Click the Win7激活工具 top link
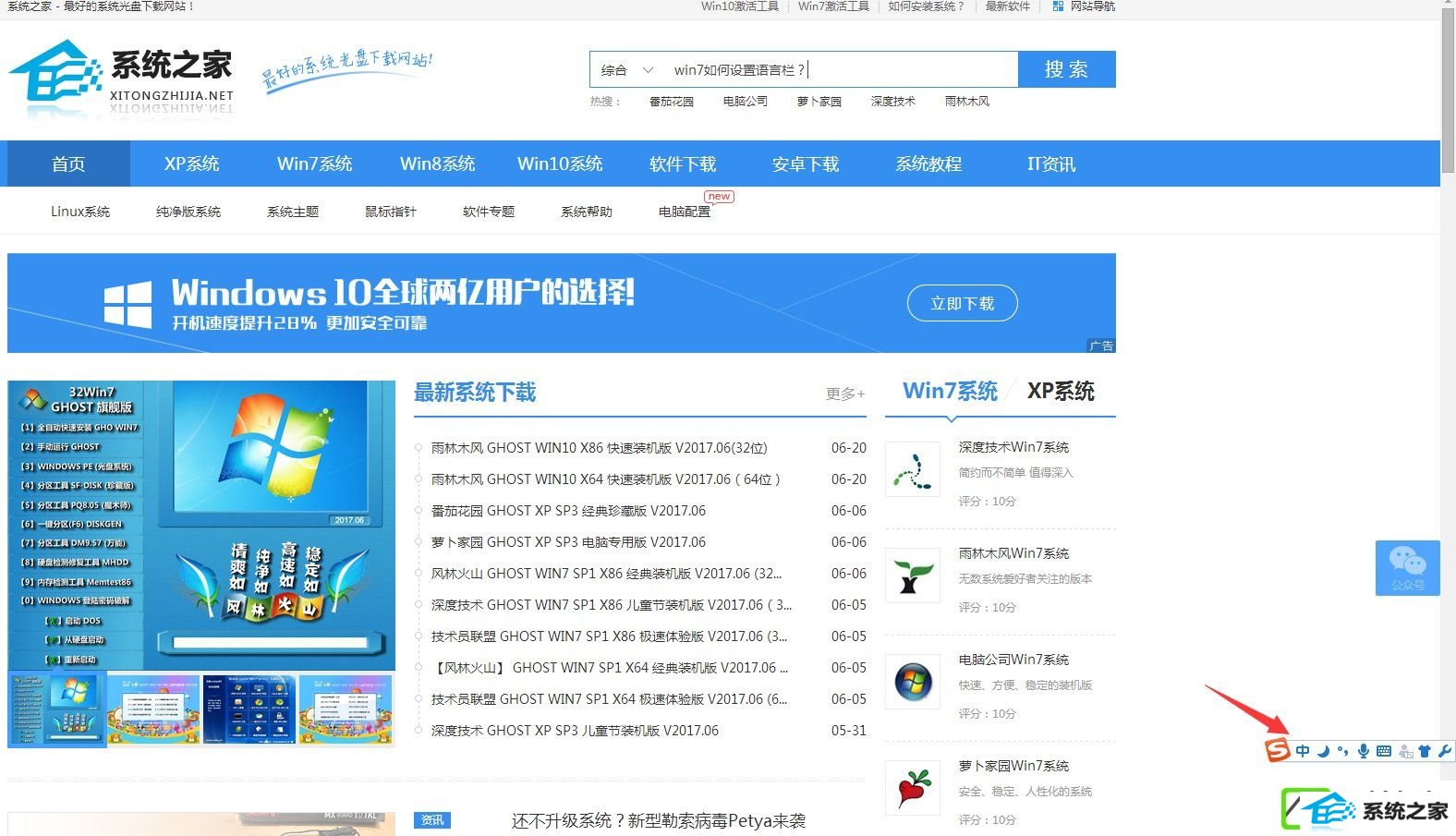The height and width of the screenshot is (836, 1456). (833, 6)
